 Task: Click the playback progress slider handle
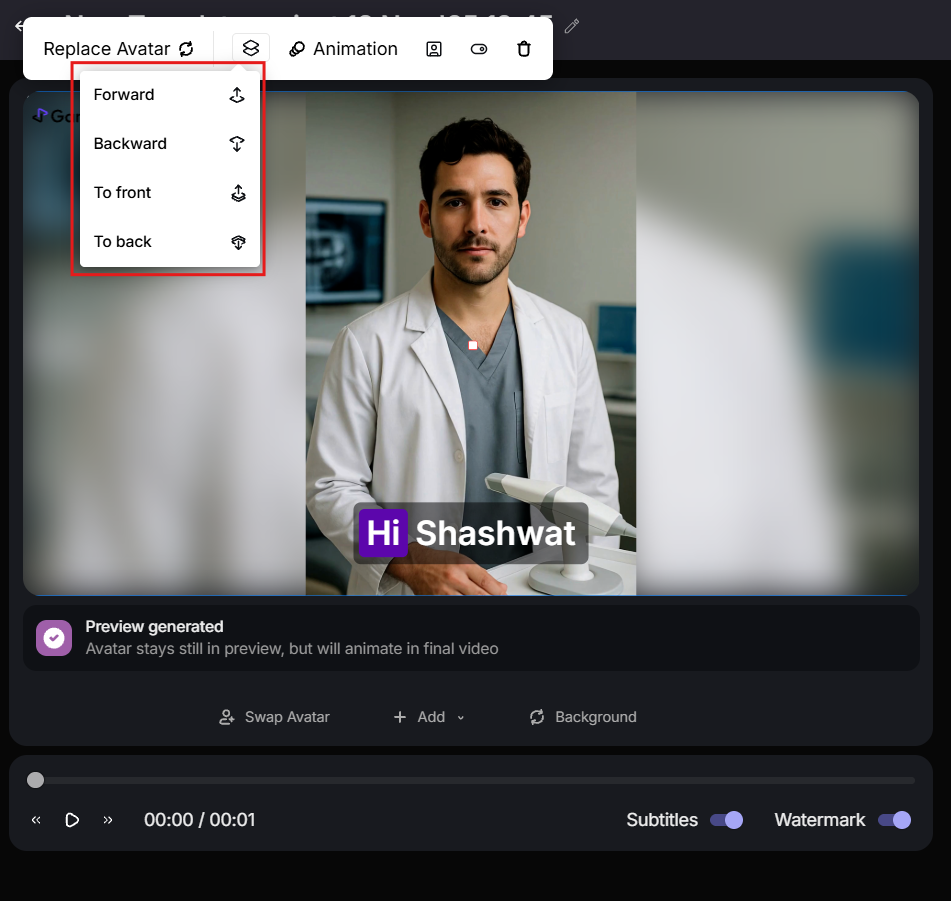[x=36, y=780]
